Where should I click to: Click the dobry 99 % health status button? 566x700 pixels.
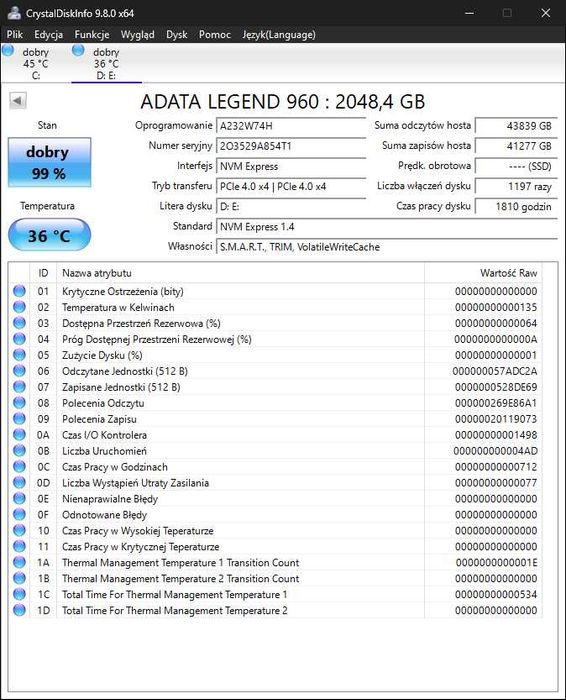pos(49,162)
